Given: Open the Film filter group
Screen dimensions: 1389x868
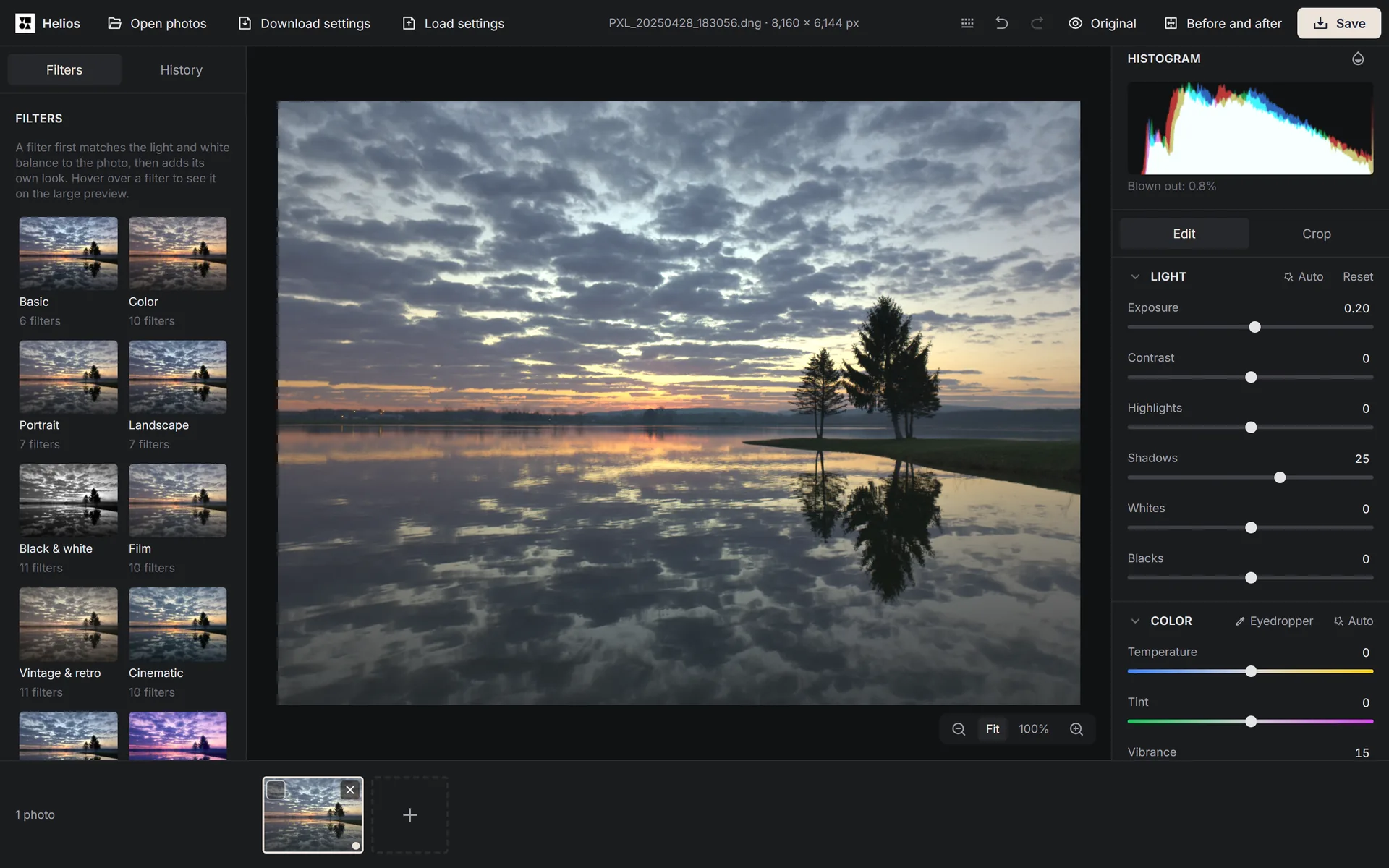Looking at the screenshot, I should click(177, 519).
